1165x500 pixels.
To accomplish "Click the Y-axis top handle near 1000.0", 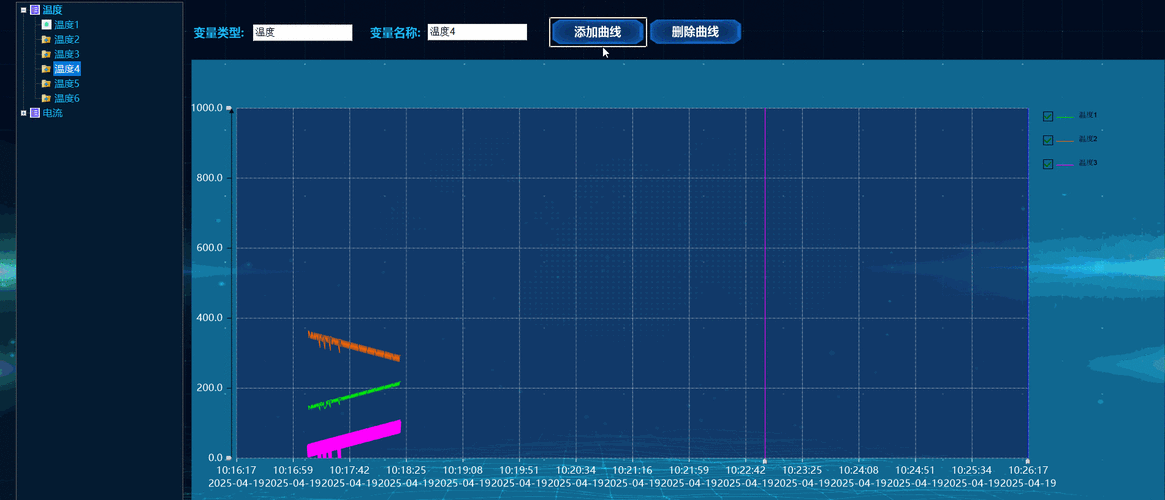I will click(x=230, y=109).
